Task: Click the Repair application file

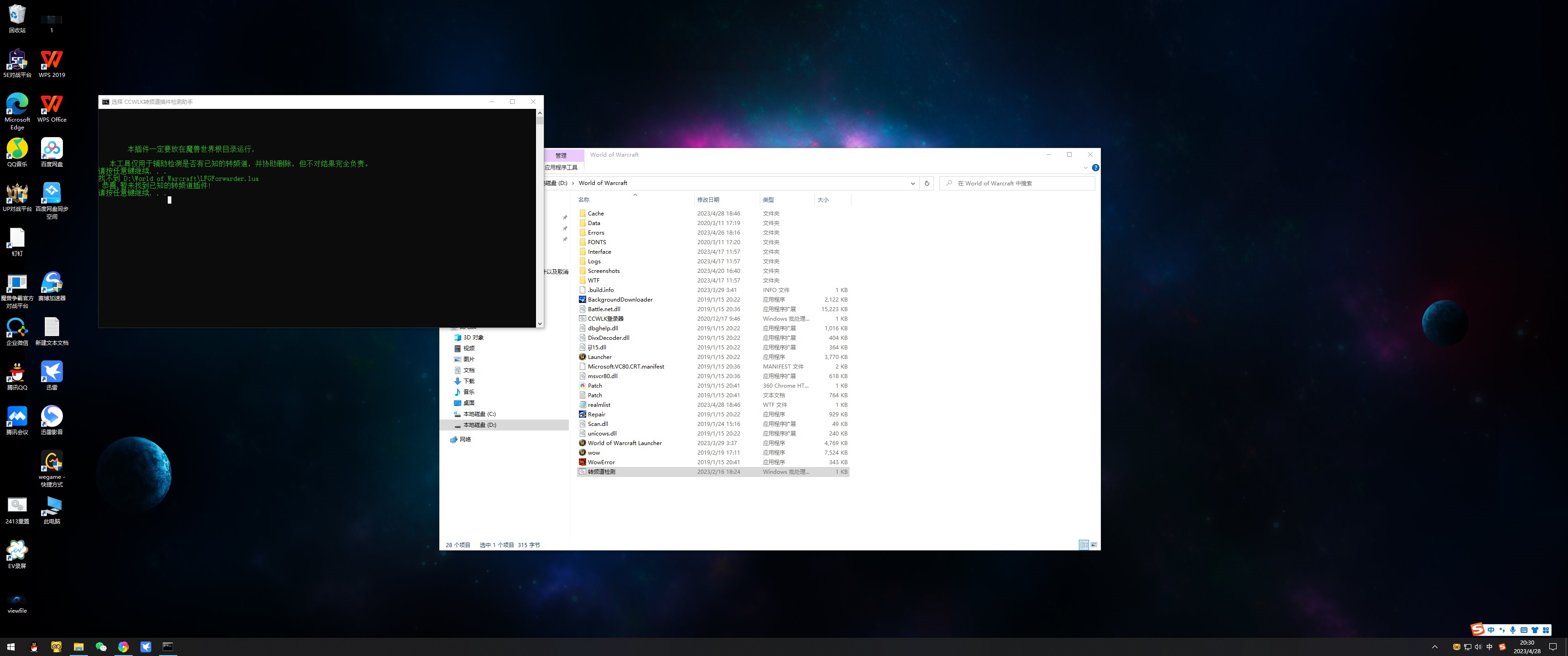Action: click(596, 415)
